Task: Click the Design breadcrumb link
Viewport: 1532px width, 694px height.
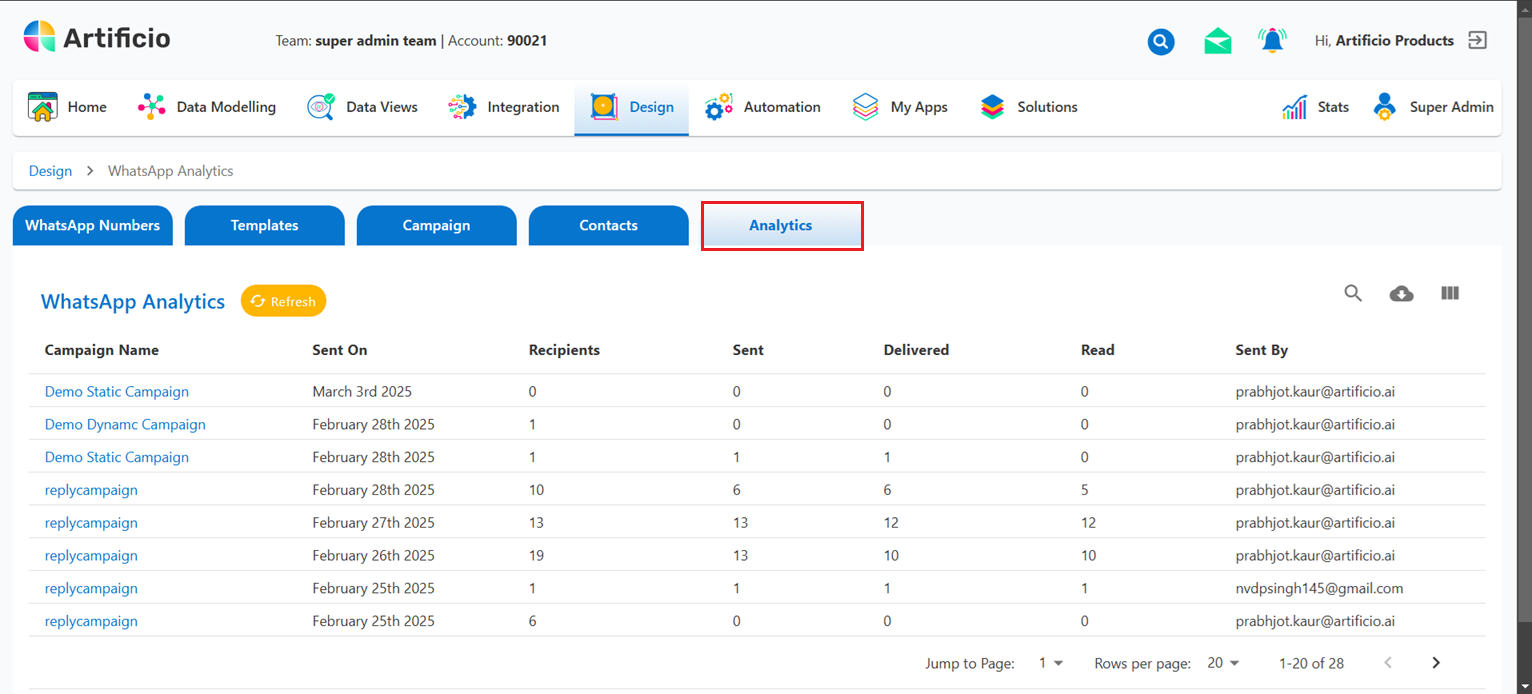Action: click(50, 170)
